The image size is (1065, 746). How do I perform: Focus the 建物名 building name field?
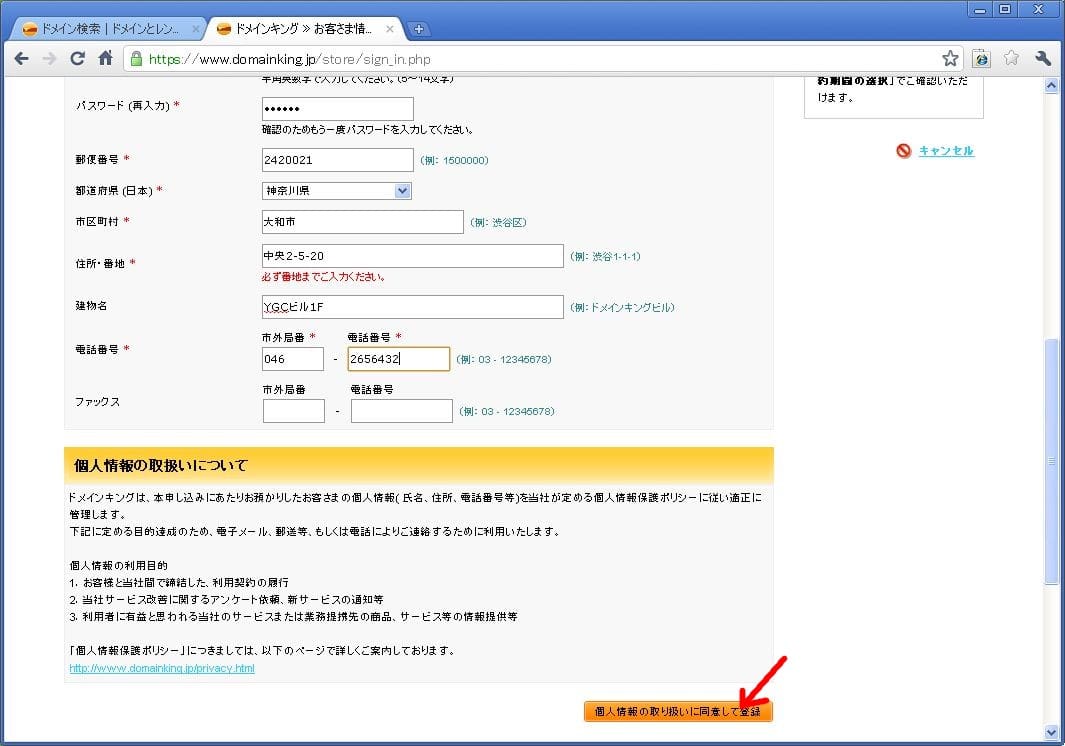412,307
